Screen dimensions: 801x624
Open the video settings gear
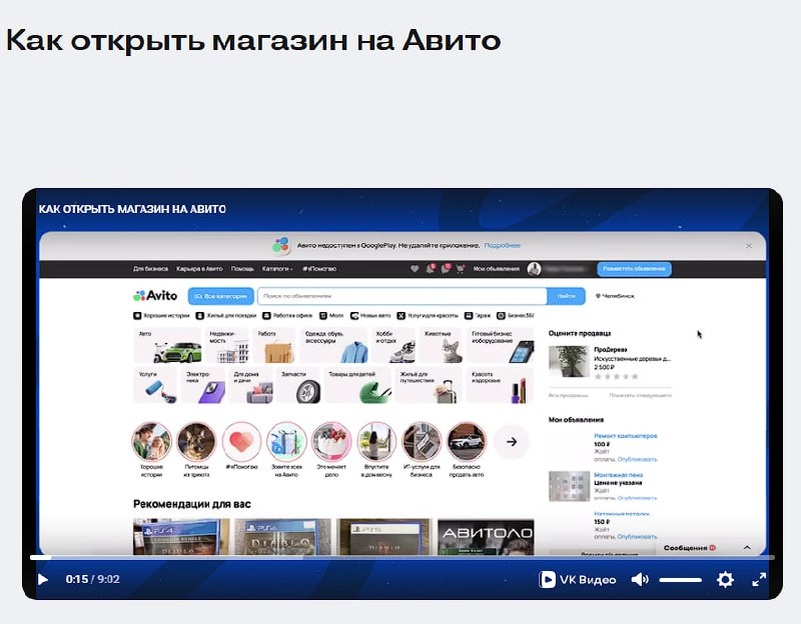coord(725,580)
